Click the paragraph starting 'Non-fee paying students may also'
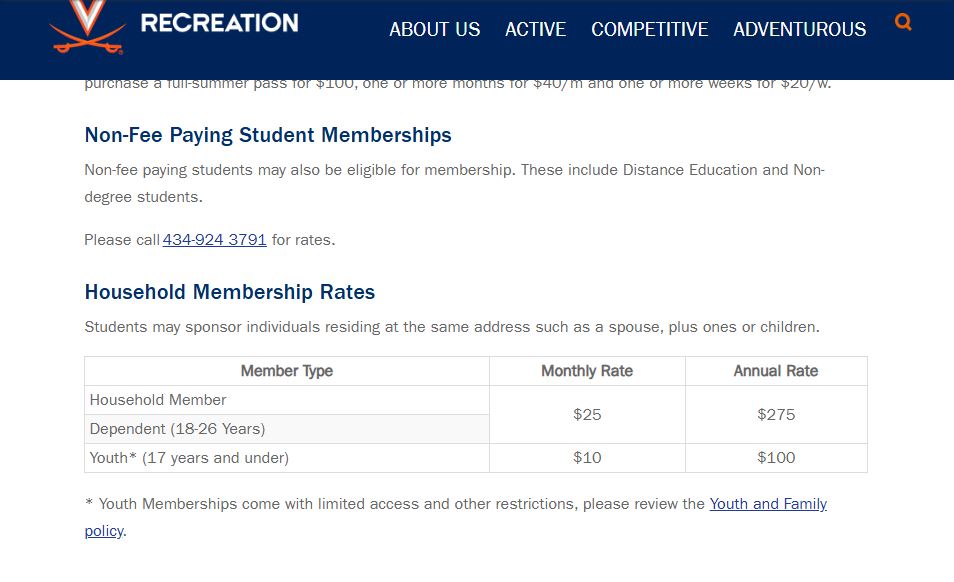Viewport: 954px width, 582px height. pos(454,183)
